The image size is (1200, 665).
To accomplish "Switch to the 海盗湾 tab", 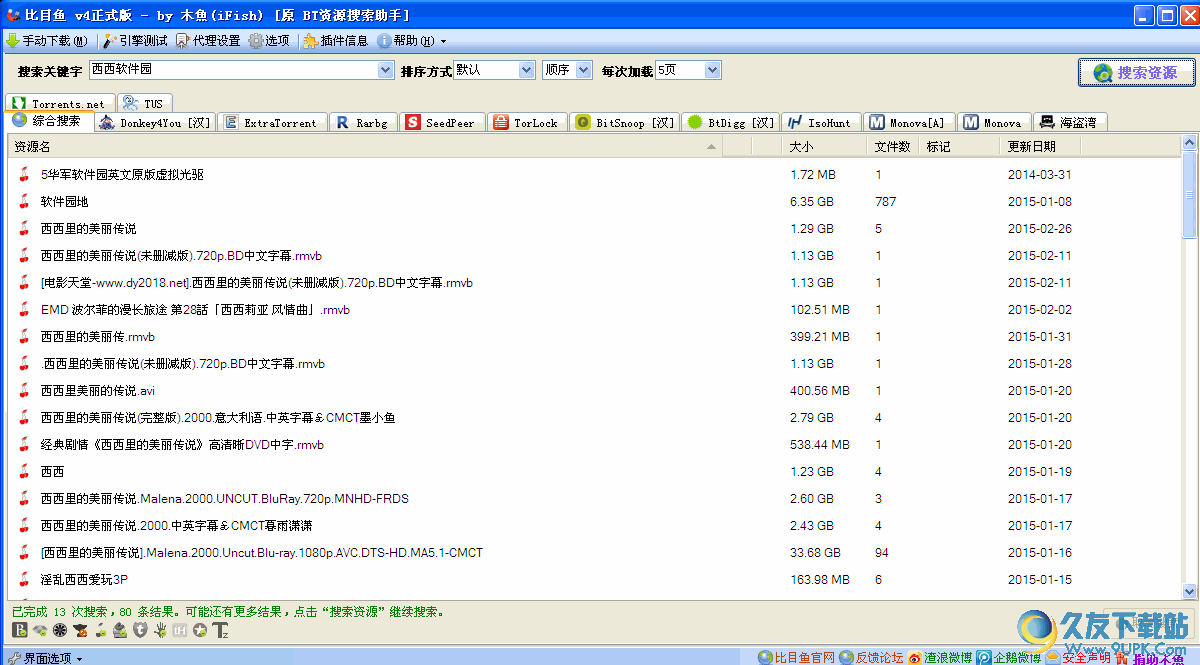I will click(x=1070, y=122).
